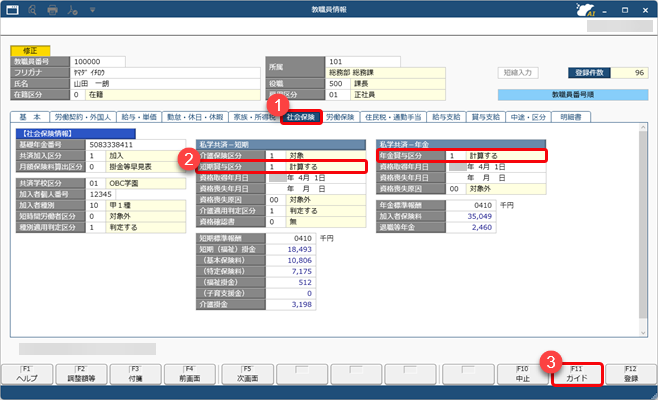The width and height of the screenshot is (658, 400).
Task: Click the 退職等年金 value 2,460
Action: (471, 227)
